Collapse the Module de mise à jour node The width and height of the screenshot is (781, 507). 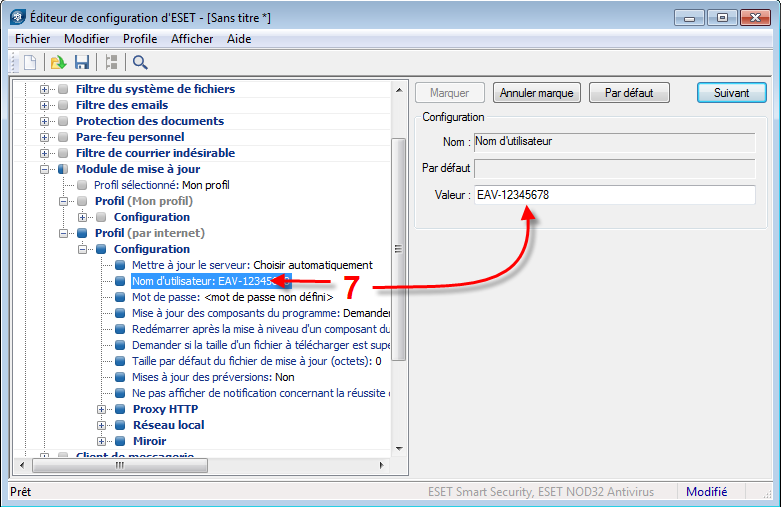coord(45,169)
